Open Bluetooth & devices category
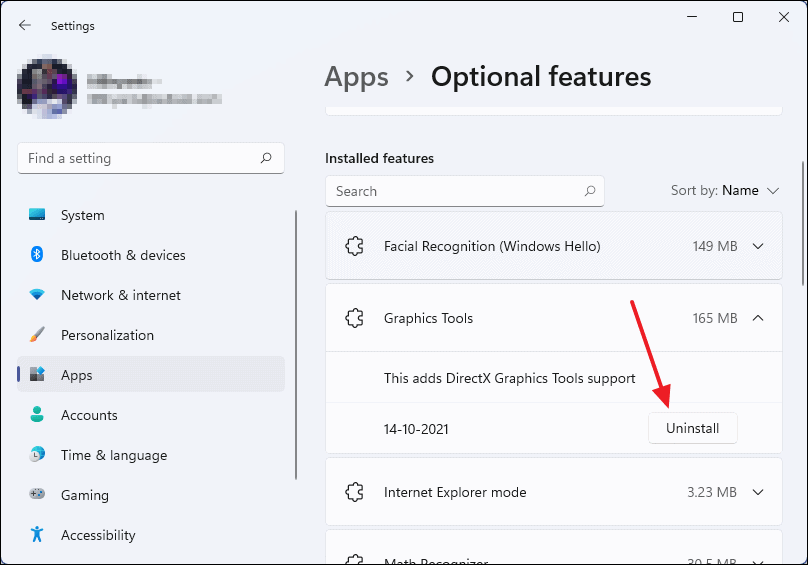808x565 pixels. click(150, 255)
